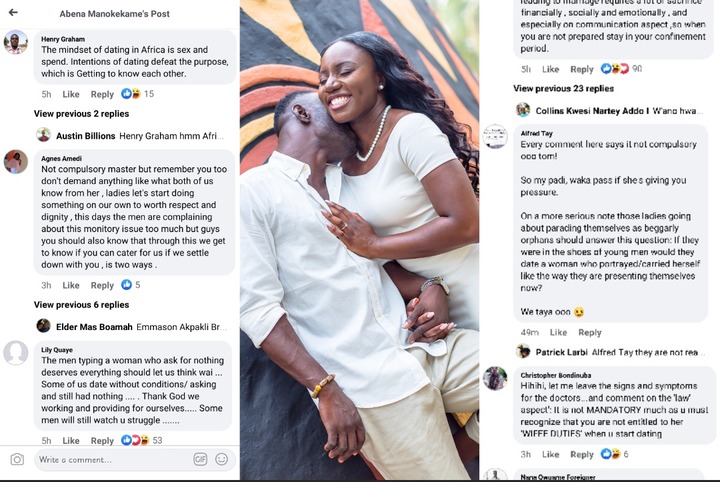Like Henry Graham's comment
This screenshot has height=482, width=720.
(x=71, y=94)
